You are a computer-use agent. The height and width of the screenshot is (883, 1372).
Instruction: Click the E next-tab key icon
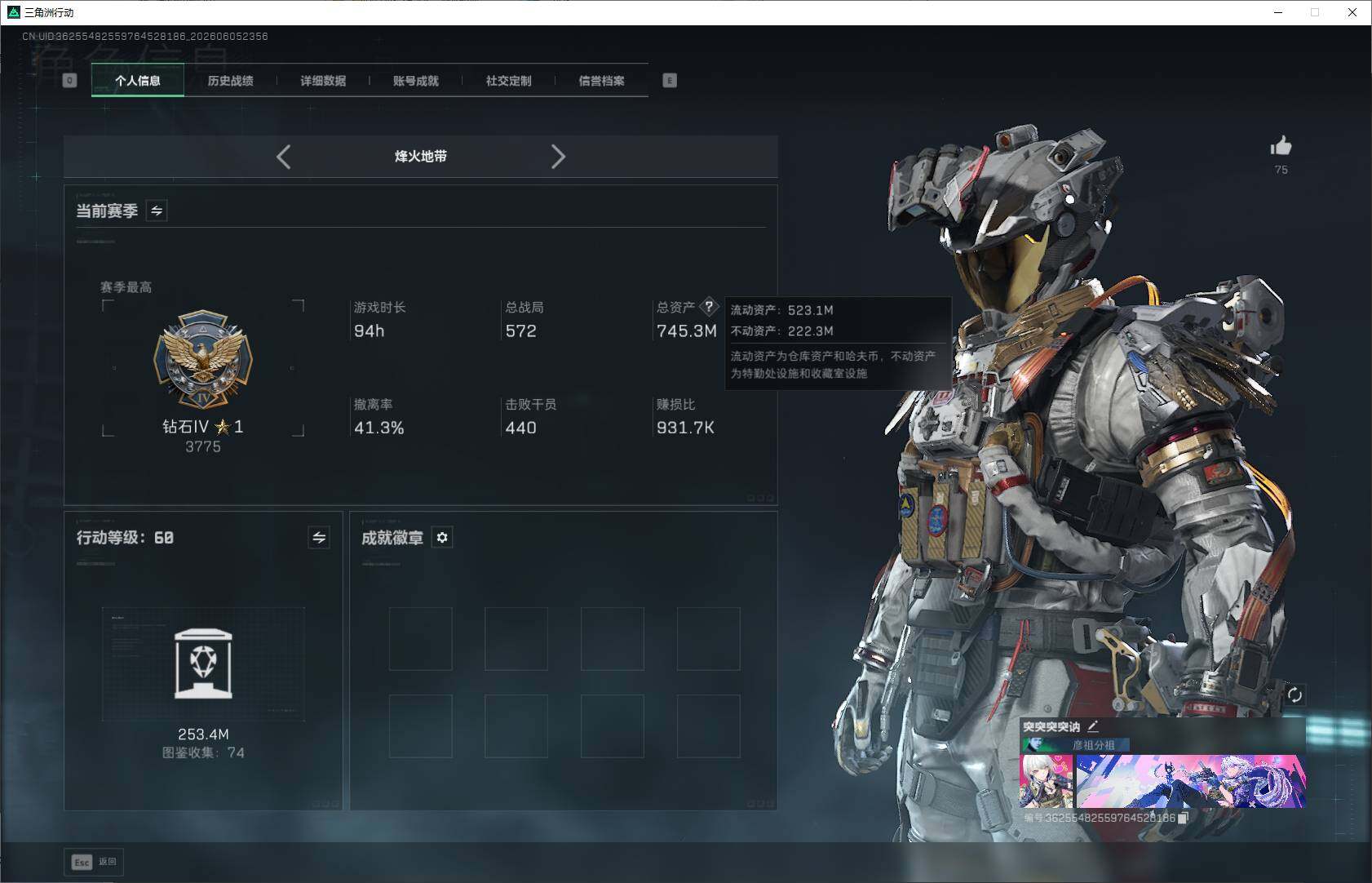(x=670, y=80)
